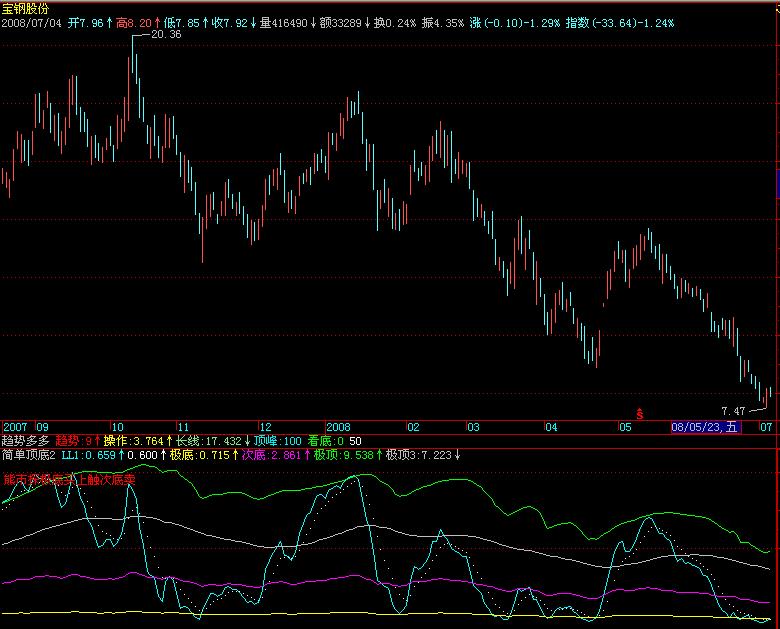
Task: Click the 趋势:9 indicator value
Action: [x=74, y=441]
